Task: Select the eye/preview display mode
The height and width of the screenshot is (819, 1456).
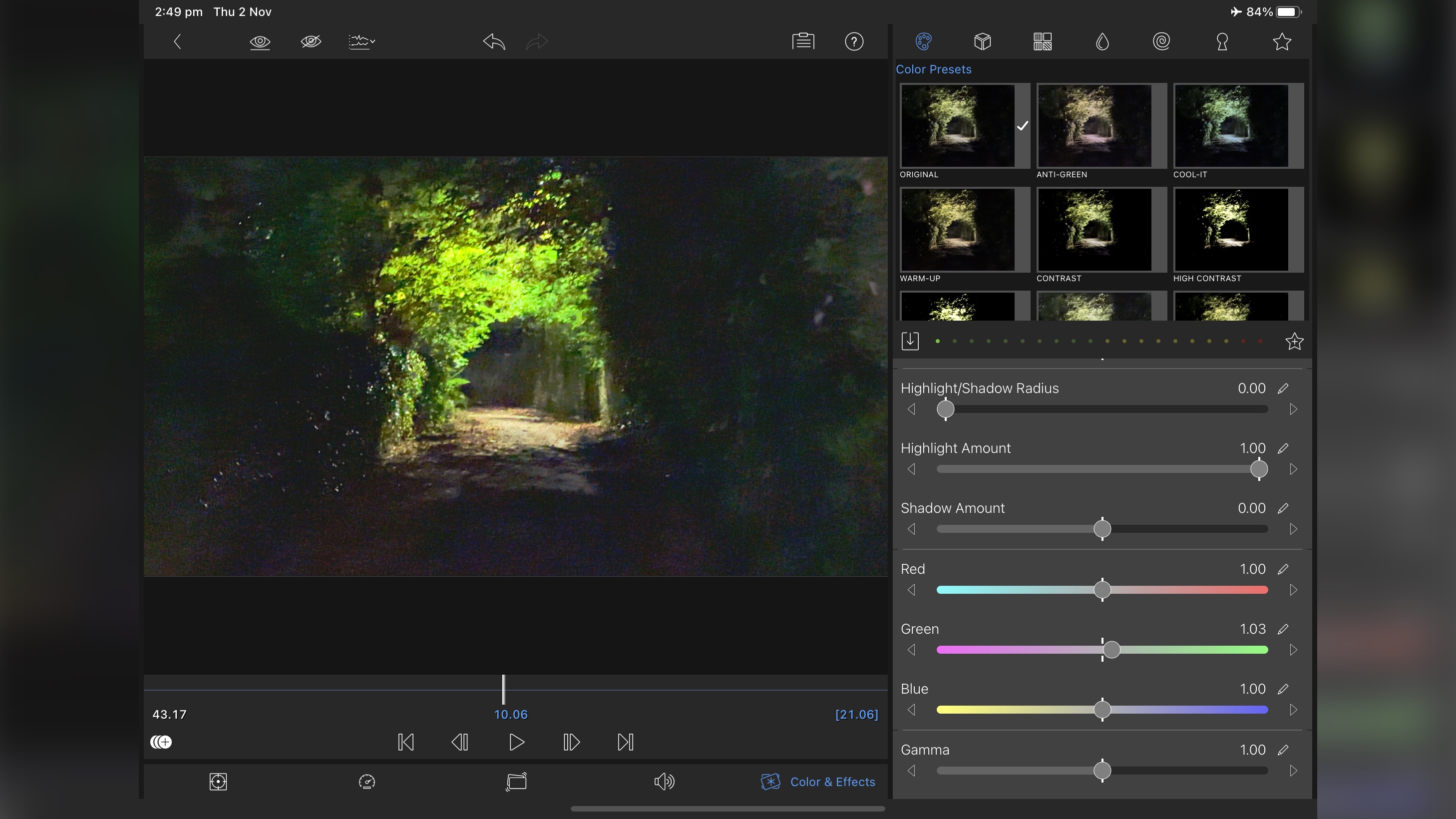Action: (260, 40)
